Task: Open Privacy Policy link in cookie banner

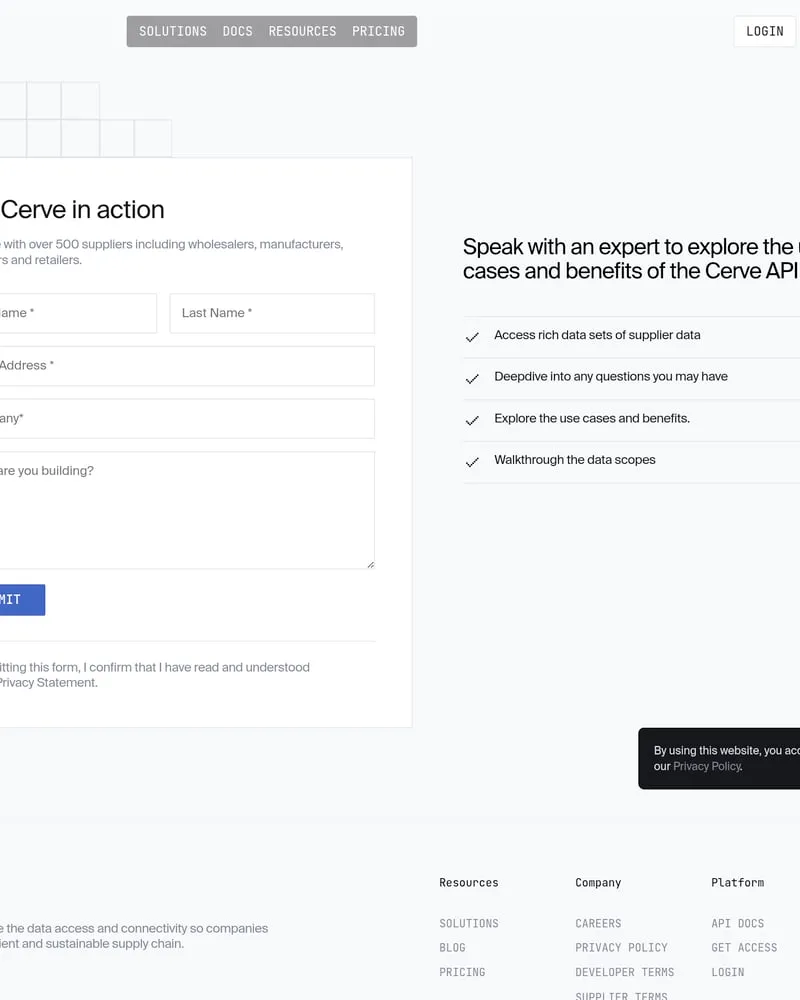Action: point(707,766)
